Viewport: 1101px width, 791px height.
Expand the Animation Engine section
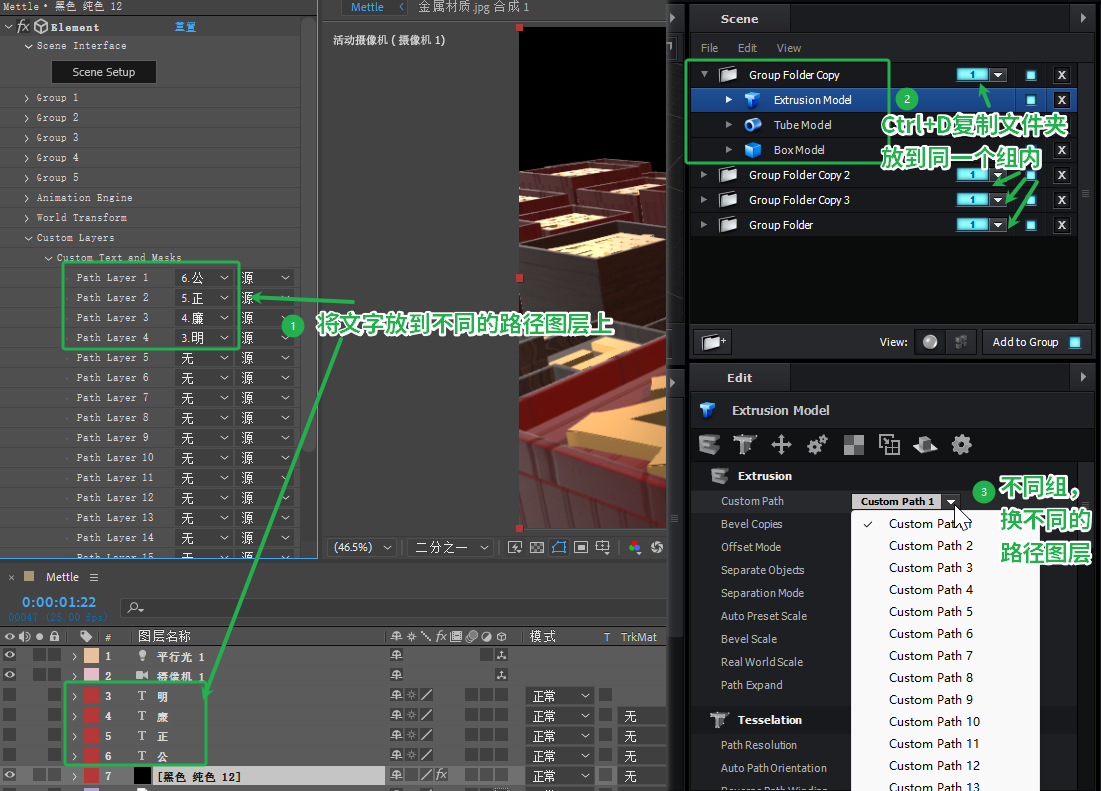pyautogui.click(x=27, y=198)
